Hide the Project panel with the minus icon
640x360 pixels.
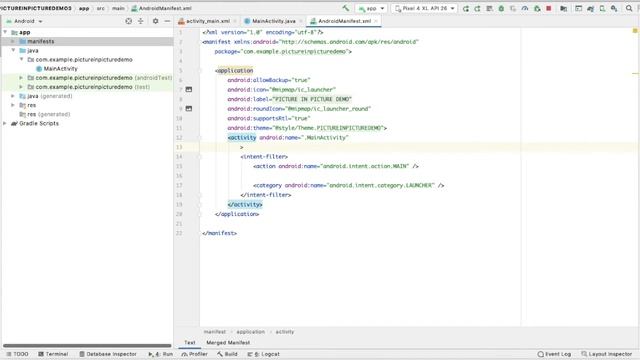click(167, 21)
